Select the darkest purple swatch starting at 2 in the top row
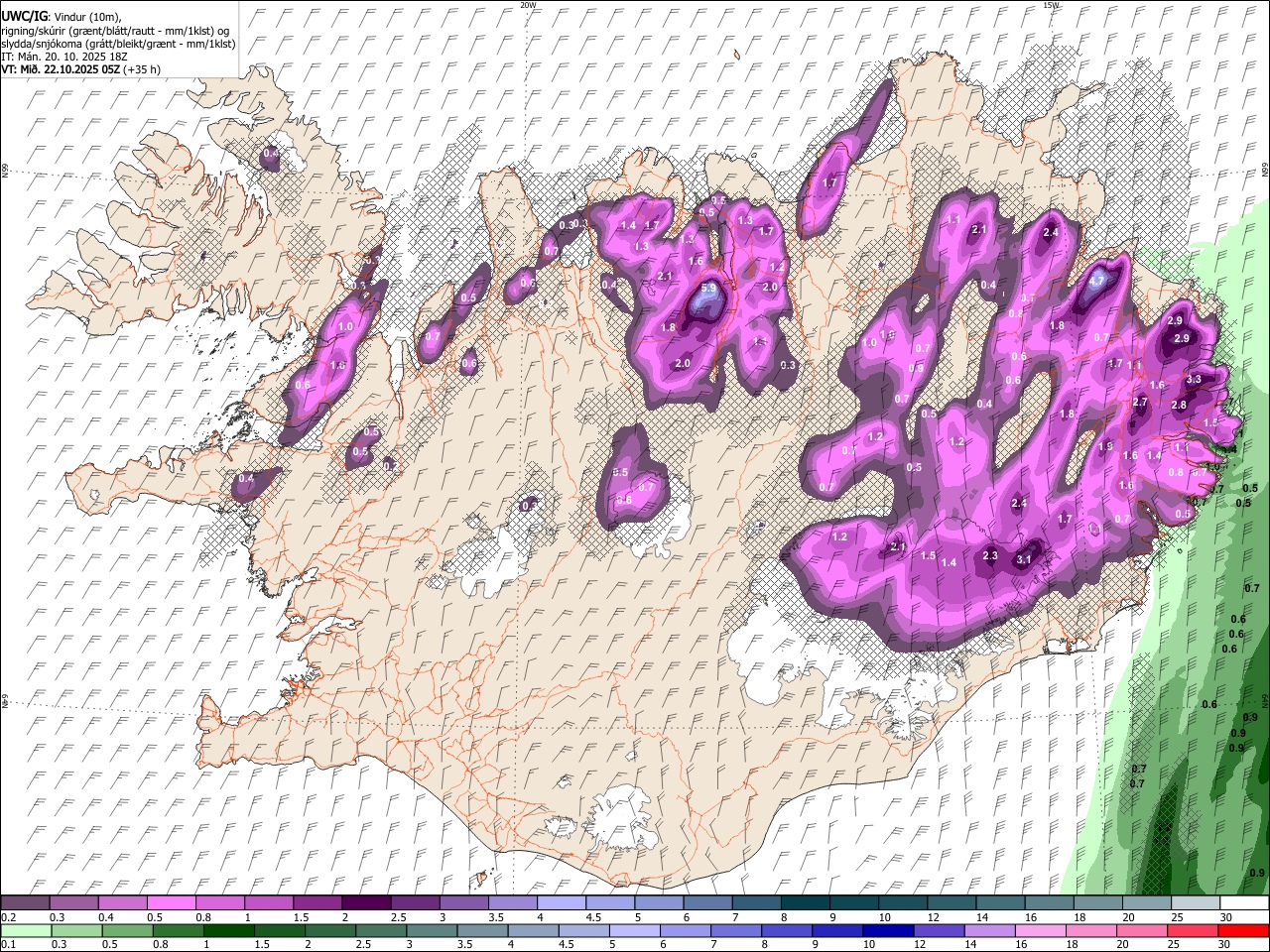 pos(365,902)
